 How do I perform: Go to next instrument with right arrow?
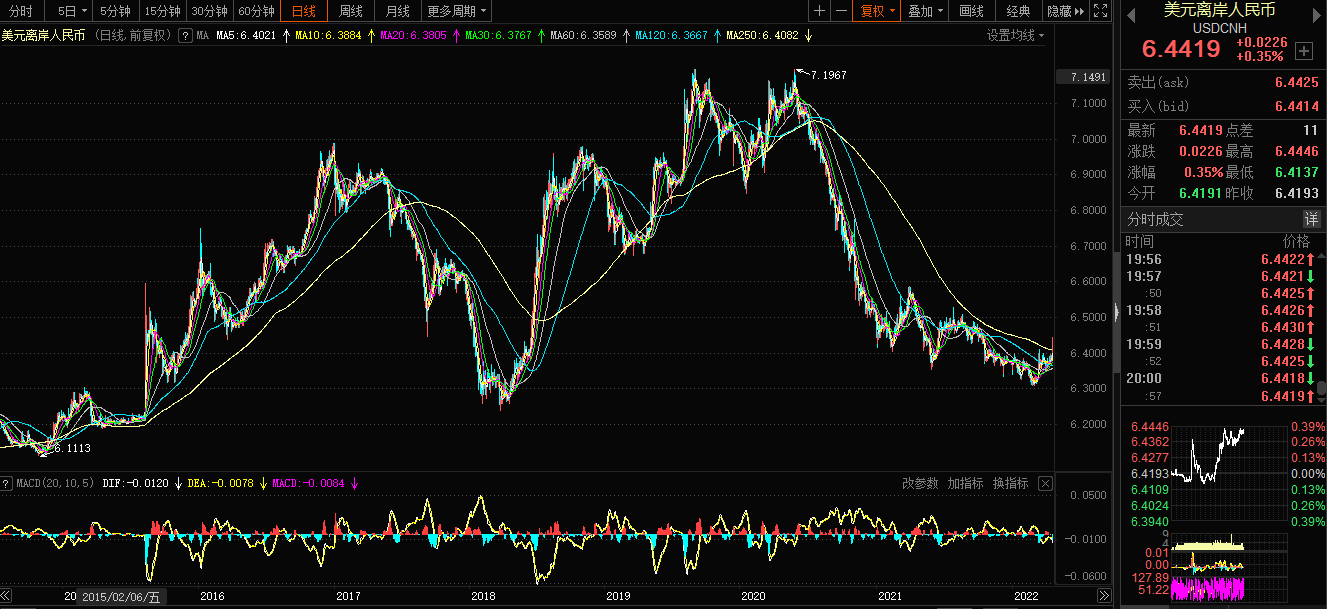1317,14
